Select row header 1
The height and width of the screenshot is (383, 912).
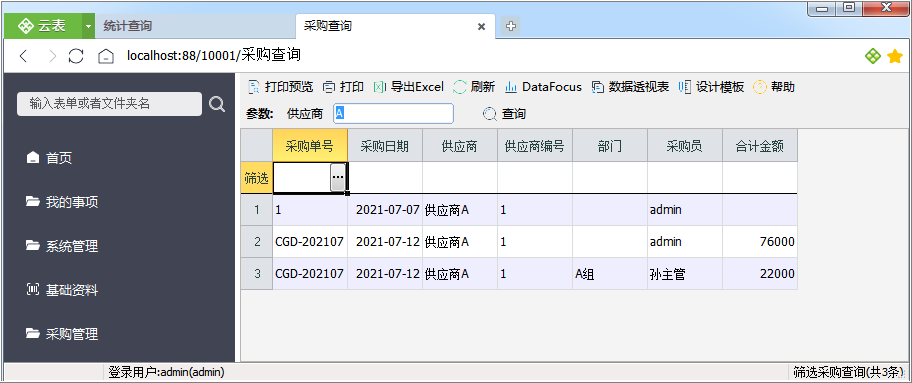pos(257,210)
